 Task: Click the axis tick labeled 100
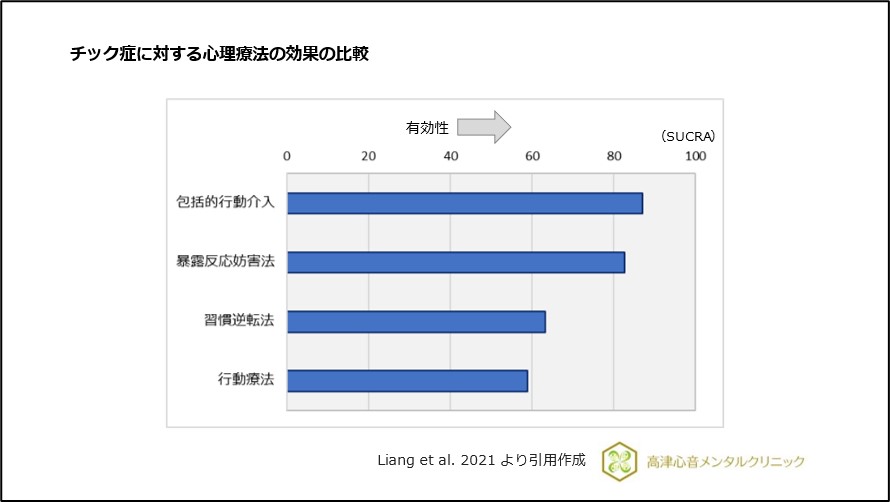[694, 156]
